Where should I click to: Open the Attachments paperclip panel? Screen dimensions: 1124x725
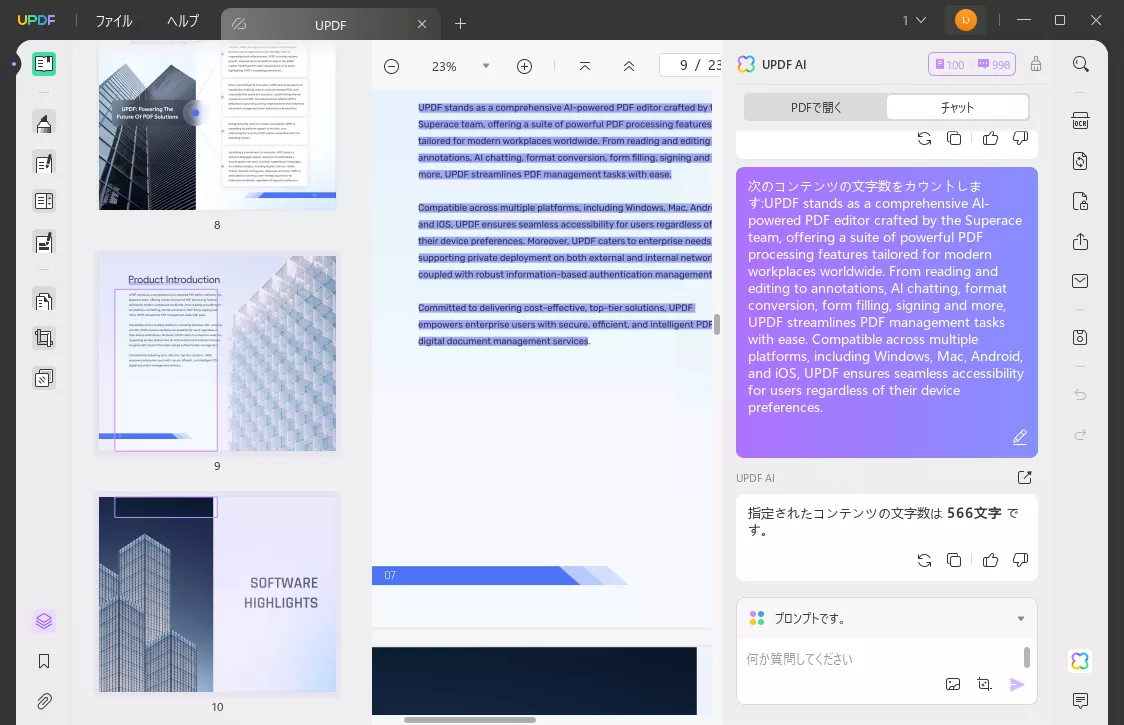point(44,701)
